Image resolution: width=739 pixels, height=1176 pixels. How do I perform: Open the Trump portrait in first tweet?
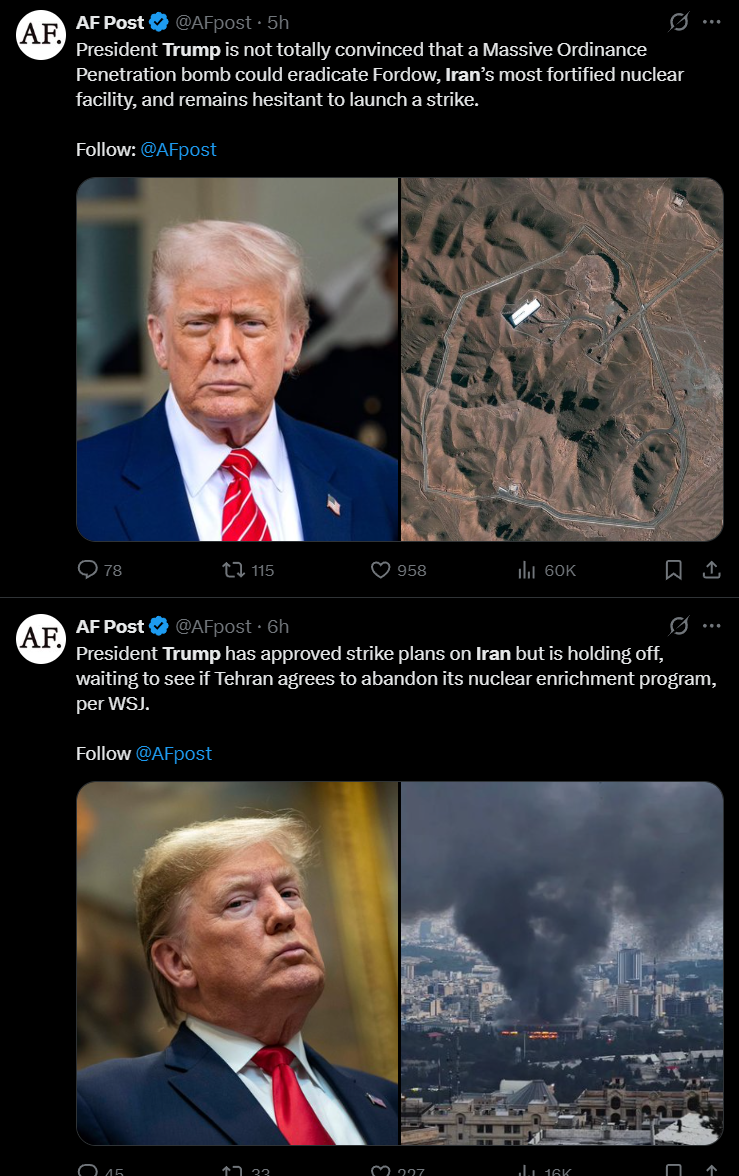click(237, 359)
